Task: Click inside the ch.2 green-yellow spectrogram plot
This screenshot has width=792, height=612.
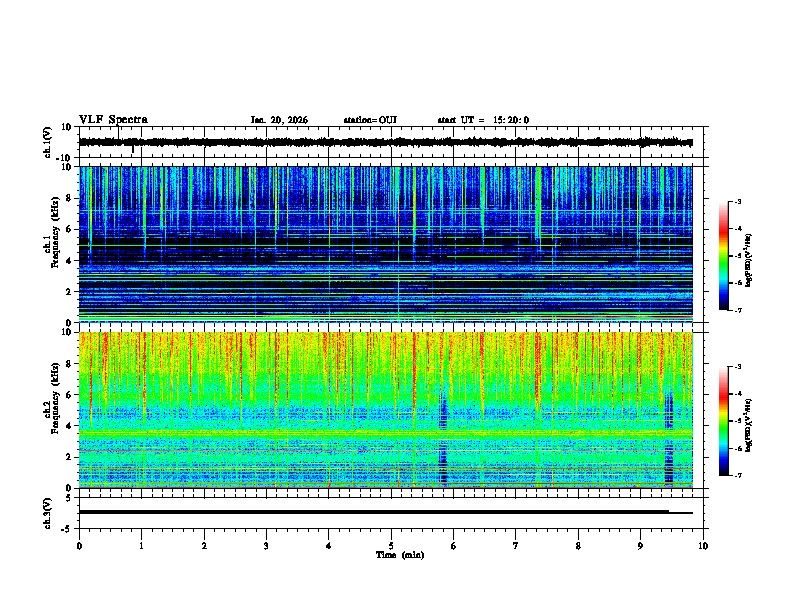Action: click(x=386, y=410)
